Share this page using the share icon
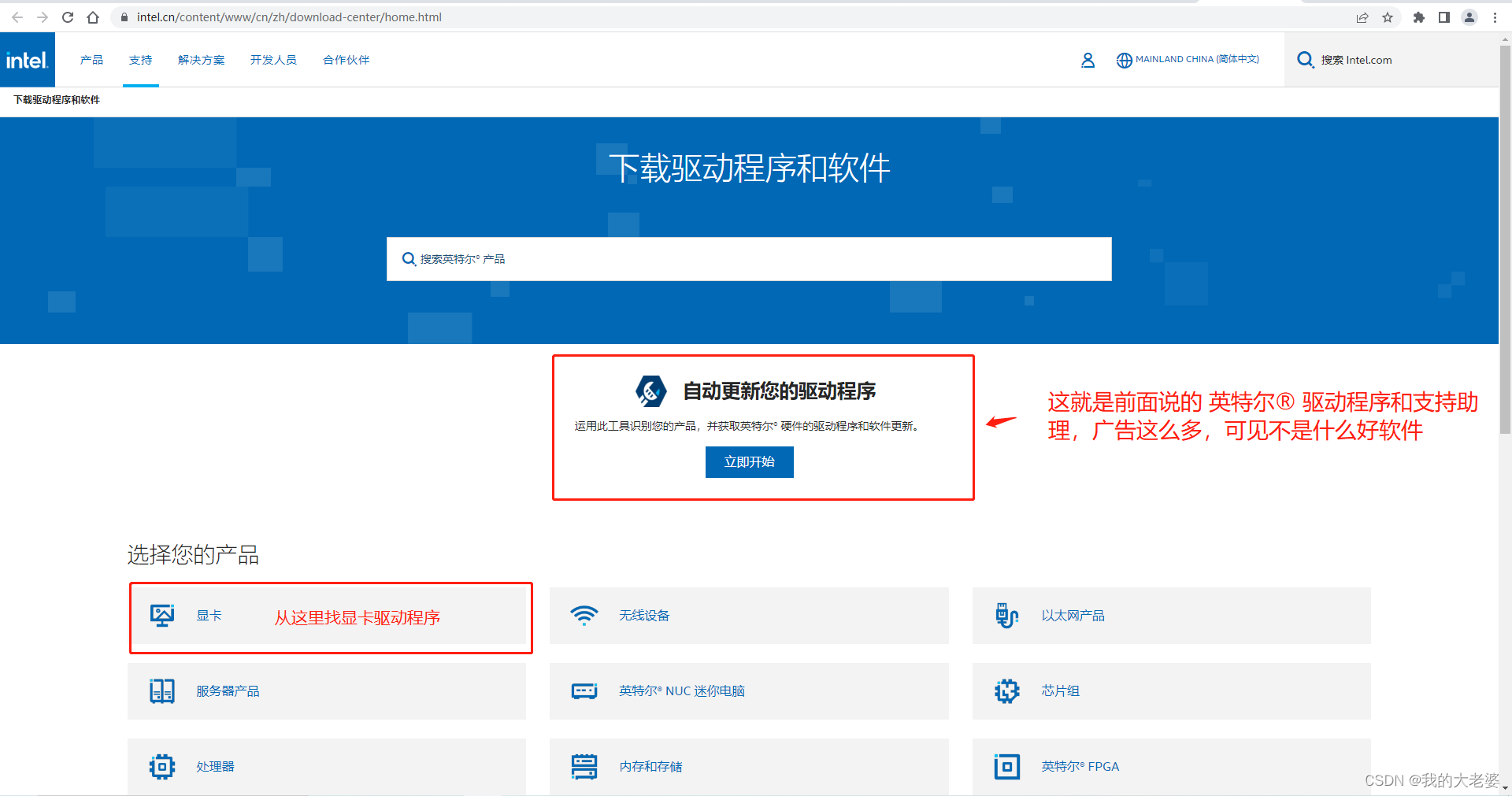The height and width of the screenshot is (796, 1512). click(1362, 17)
